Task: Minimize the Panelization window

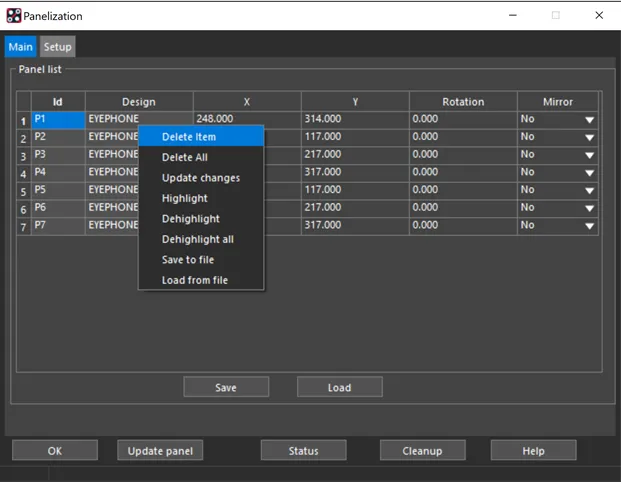Action: (513, 15)
